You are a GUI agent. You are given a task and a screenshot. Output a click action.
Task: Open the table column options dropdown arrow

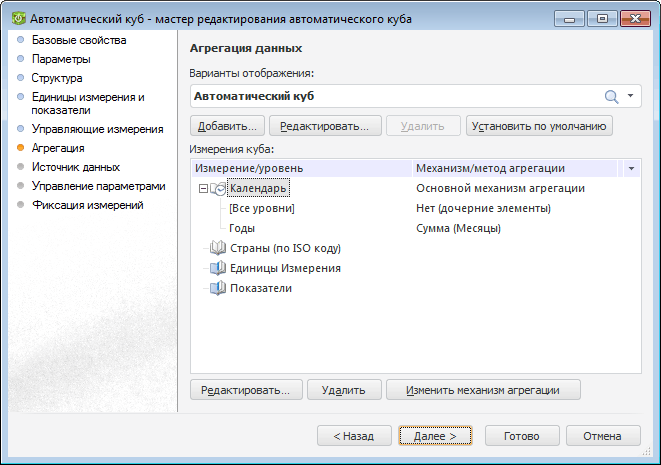pos(630,169)
